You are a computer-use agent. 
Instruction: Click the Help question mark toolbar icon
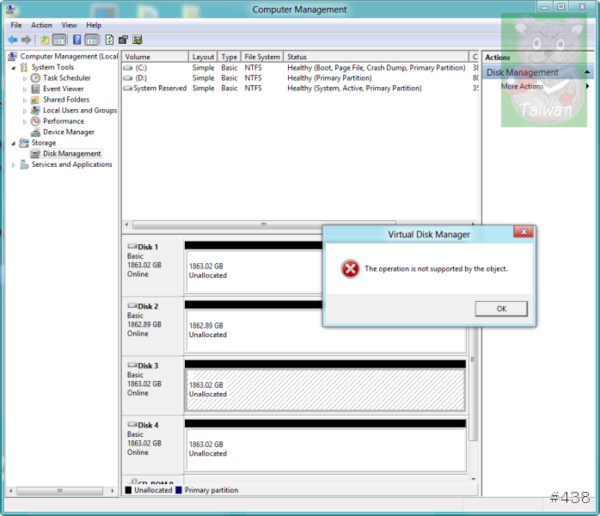coord(76,40)
